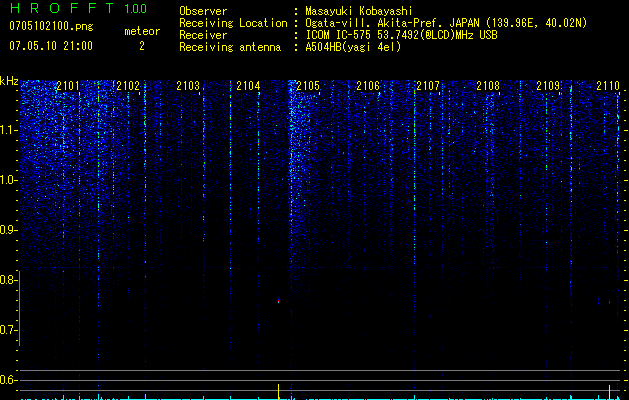Click the Observer label

tap(203, 11)
